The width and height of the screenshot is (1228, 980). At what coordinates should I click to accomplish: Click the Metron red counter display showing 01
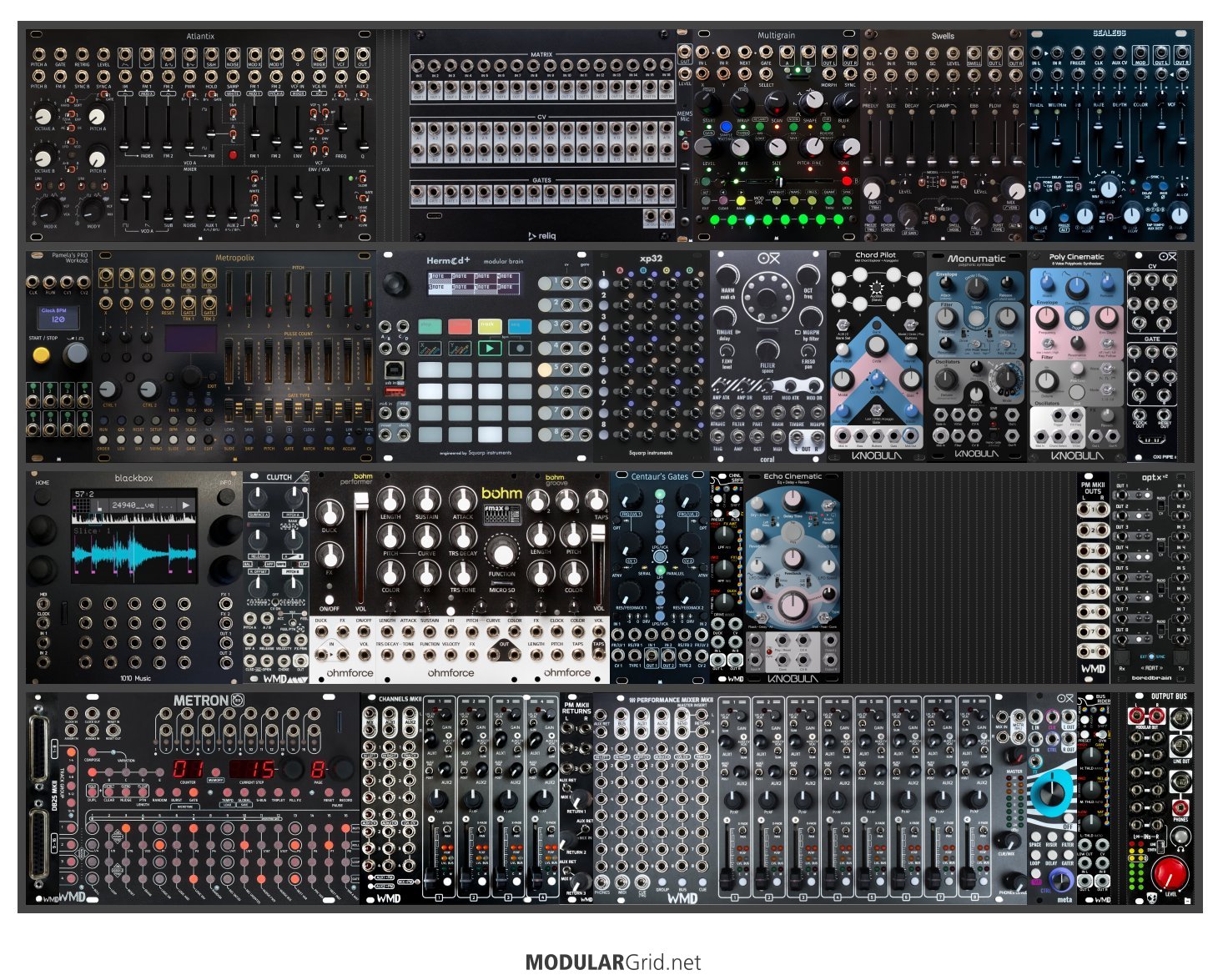(x=189, y=769)
